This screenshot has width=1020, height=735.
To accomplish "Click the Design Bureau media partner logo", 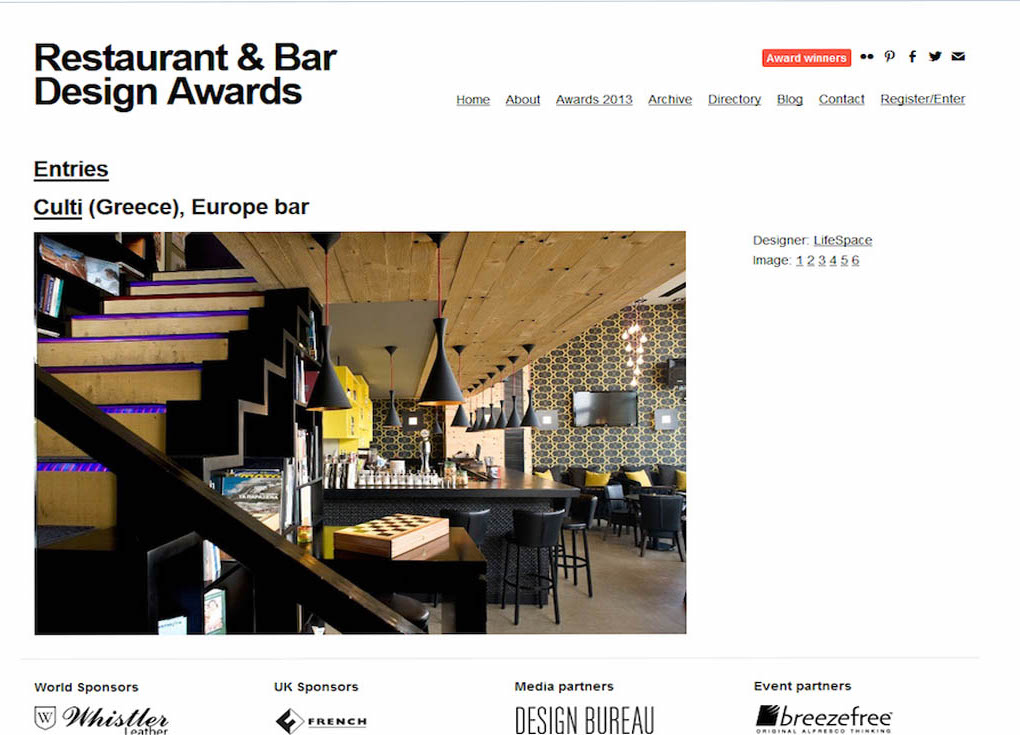I will [x=584, y=720].
